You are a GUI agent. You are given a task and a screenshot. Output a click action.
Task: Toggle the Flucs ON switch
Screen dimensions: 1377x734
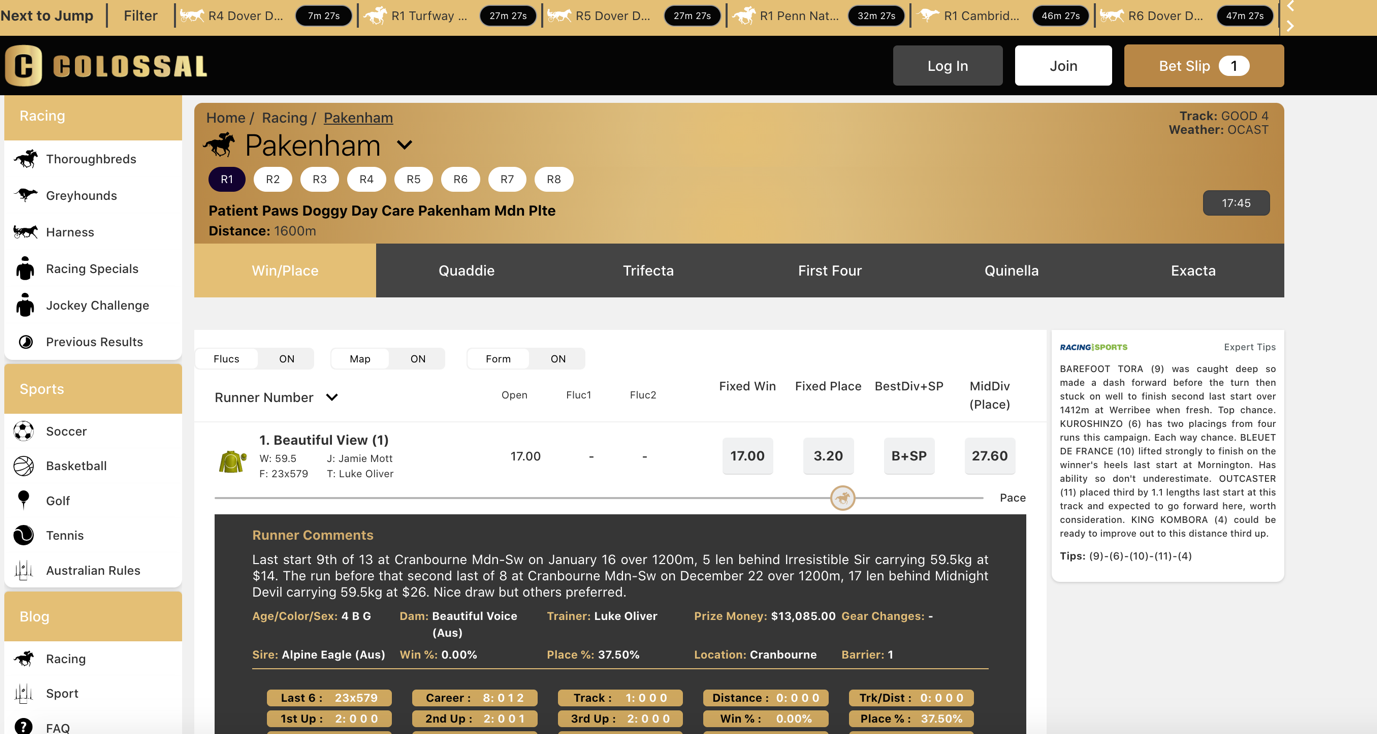click(x=286, y=359)
